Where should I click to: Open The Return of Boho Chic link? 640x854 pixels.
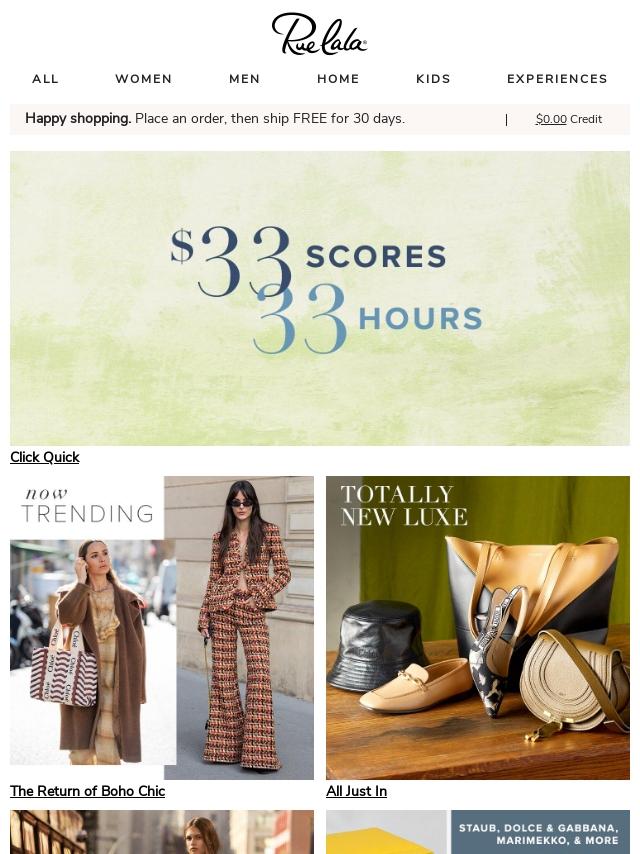coord(87,791)
